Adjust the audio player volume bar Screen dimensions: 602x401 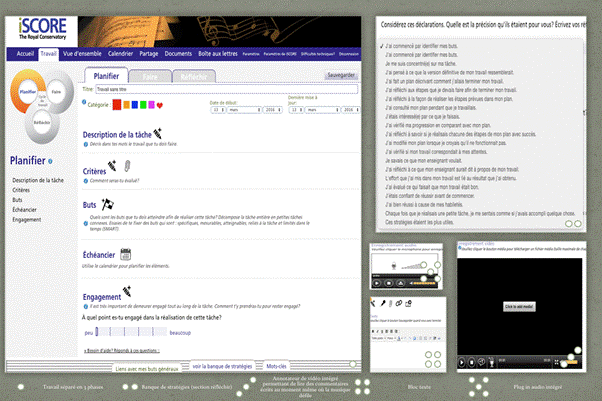point(424,283)
